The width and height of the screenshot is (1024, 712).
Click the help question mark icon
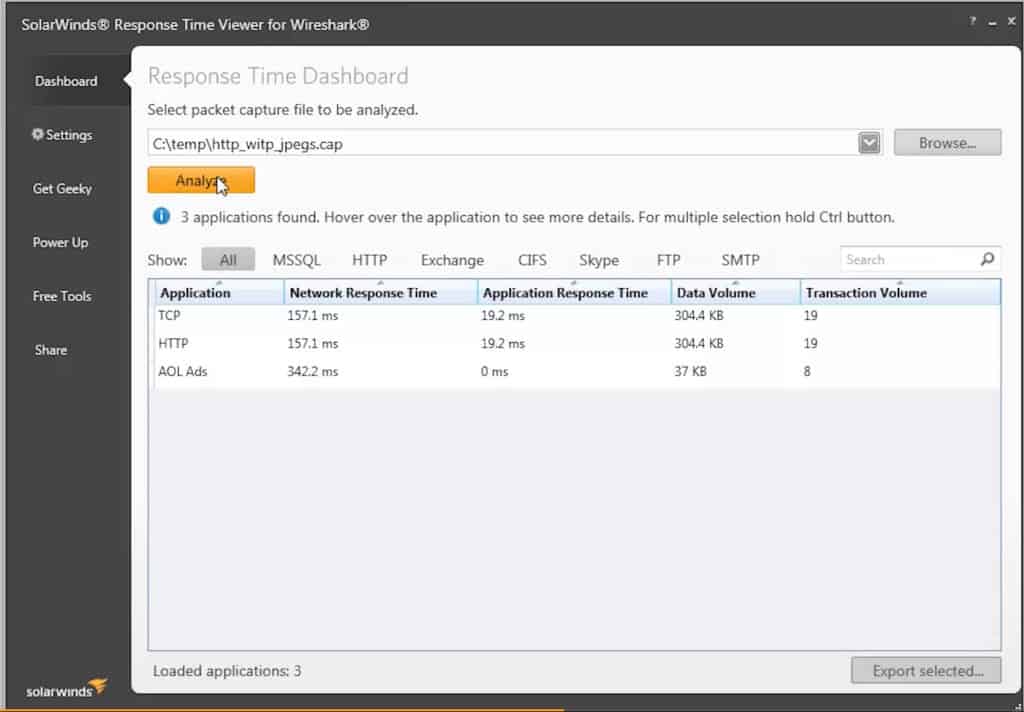click(972, 22)
